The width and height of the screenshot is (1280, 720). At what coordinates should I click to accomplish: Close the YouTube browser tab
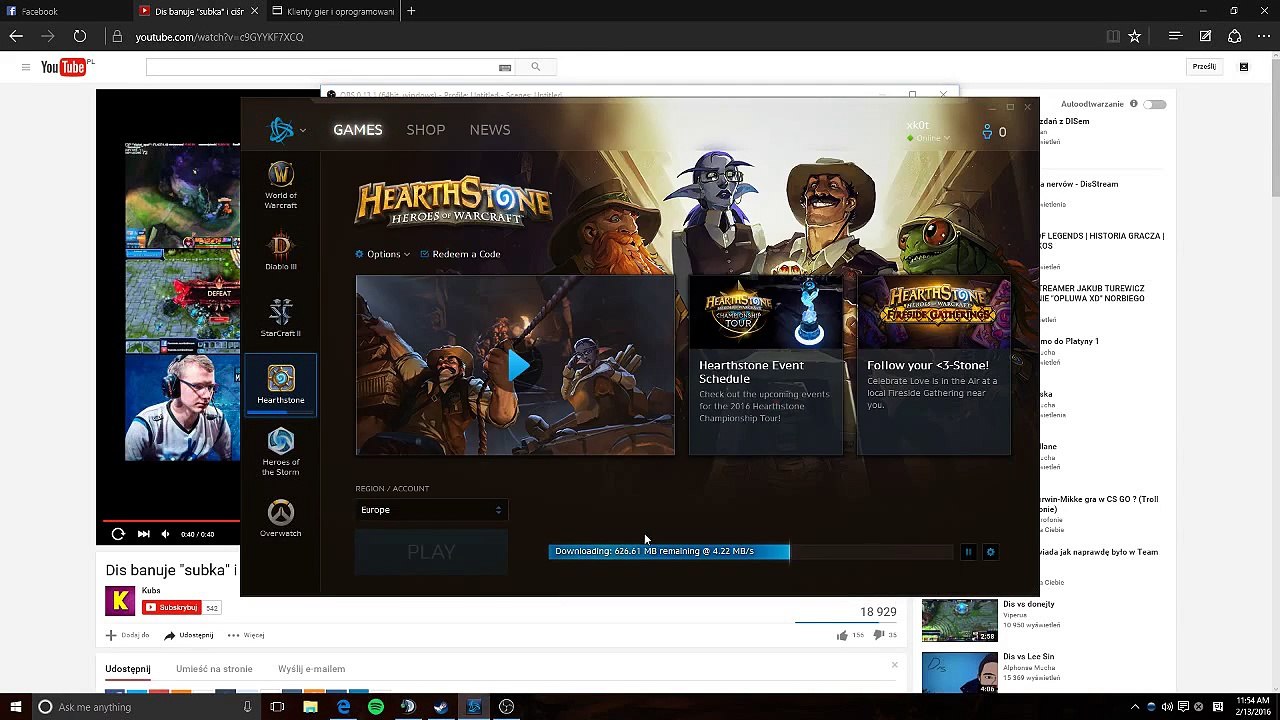[254, 11]
